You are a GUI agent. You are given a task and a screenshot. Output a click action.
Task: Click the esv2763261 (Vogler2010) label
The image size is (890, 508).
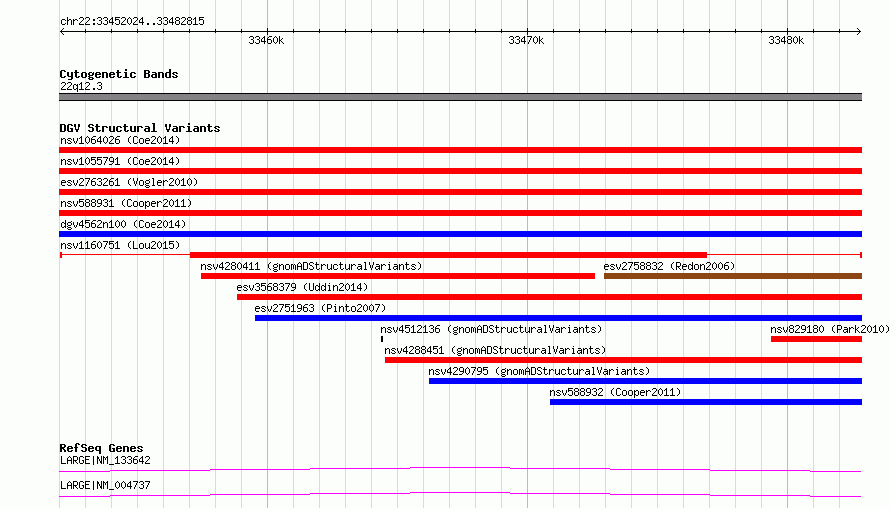pos(129,182)
